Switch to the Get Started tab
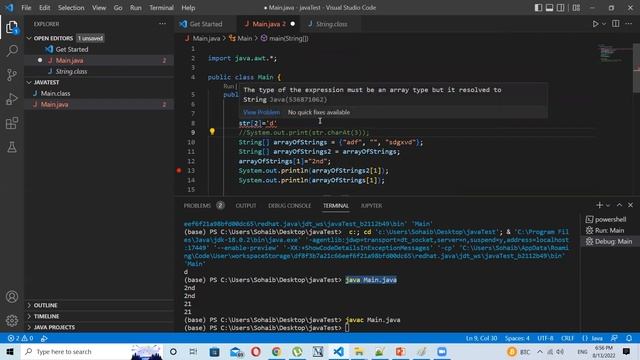The width and height of the screenshot is (640, 360). click(x=206, y=24)
